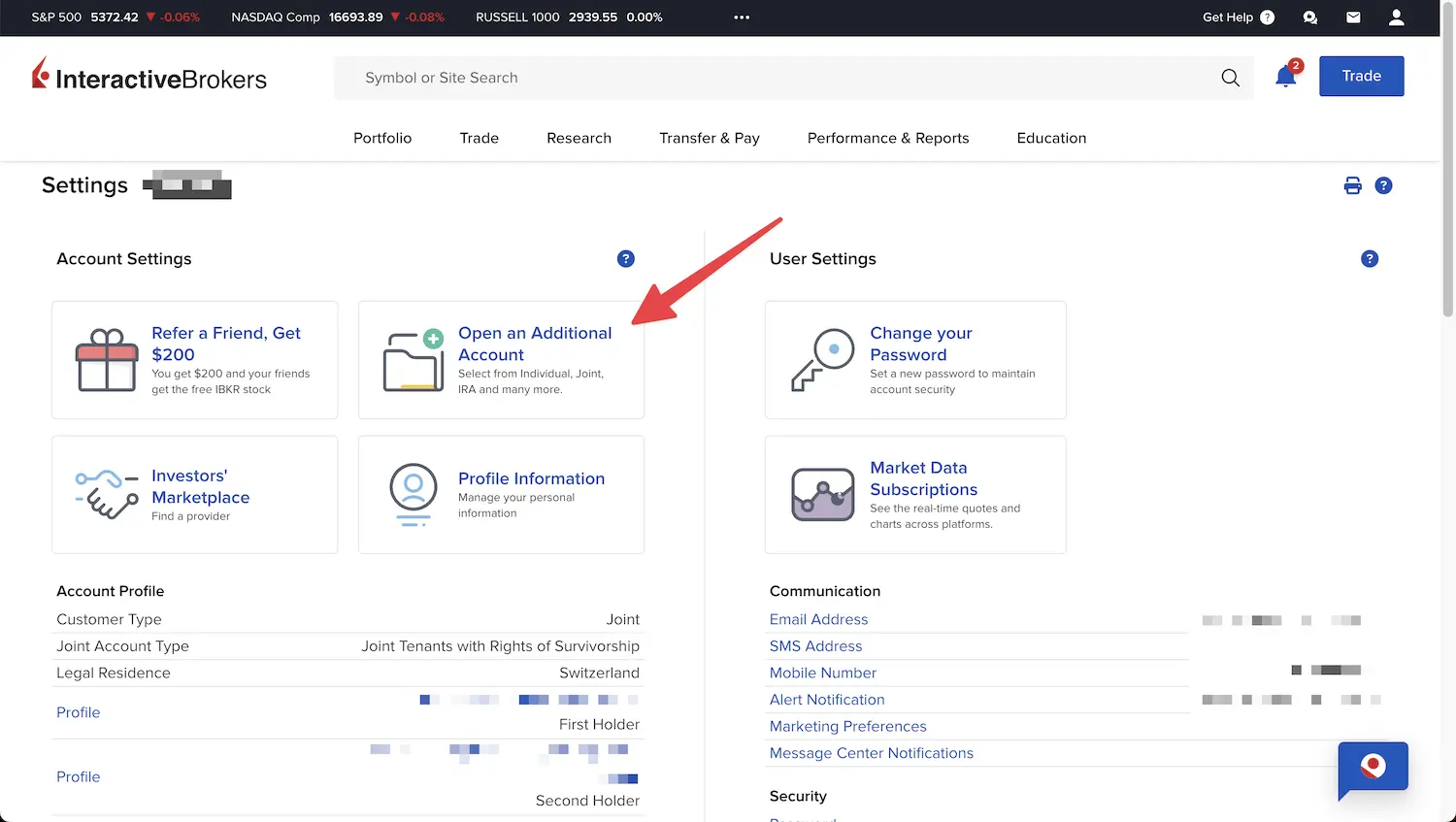The image size is (1456, 822).
Task: Open the Transfer & Pay menu
Action: [x=710, y=138]
